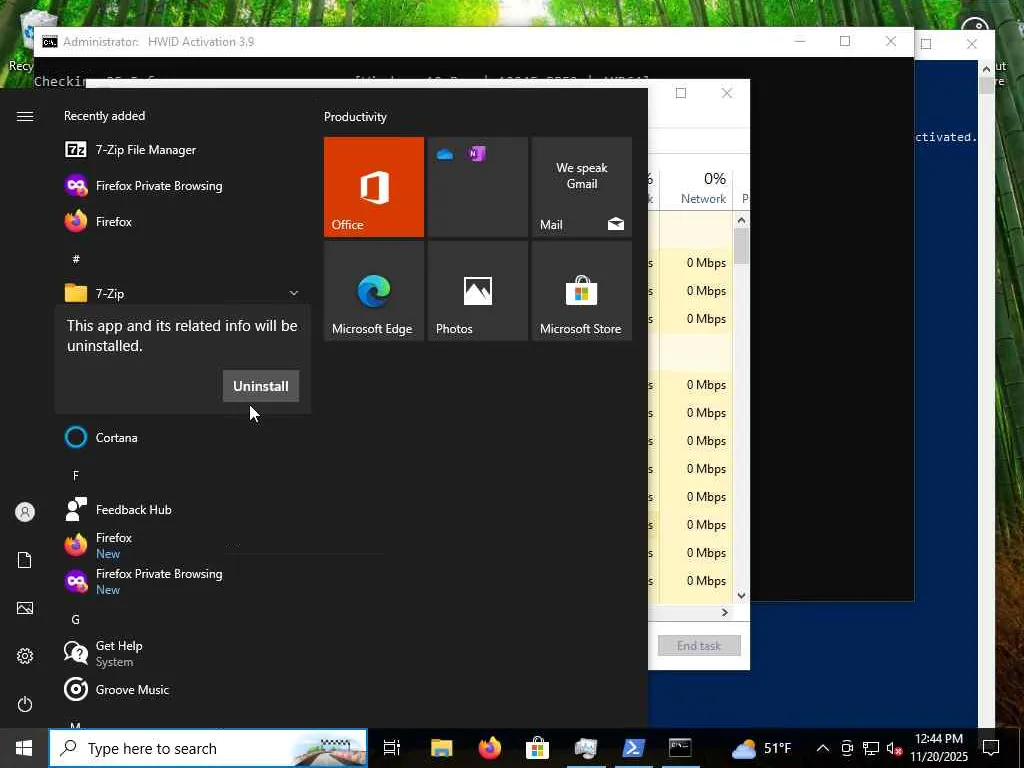Click End task in Task Manager

tap(699, 645)
